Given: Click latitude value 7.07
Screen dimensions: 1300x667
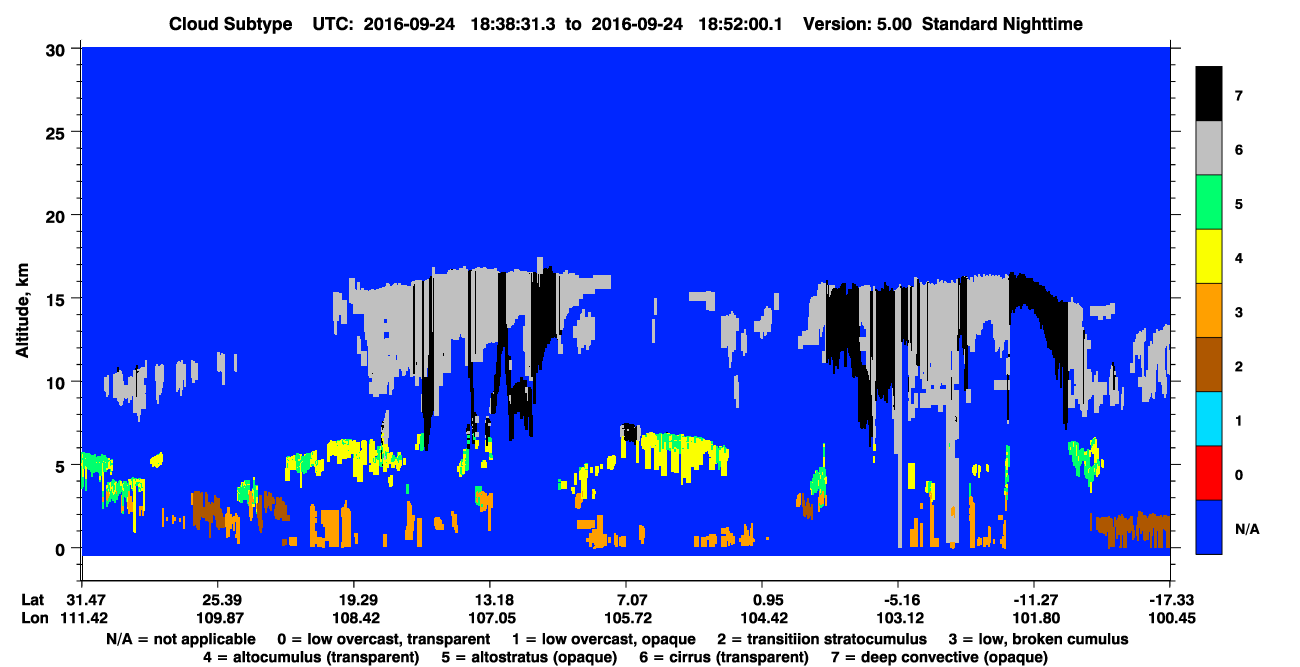Looking at the screenshot, I should [x=625, y=600].
